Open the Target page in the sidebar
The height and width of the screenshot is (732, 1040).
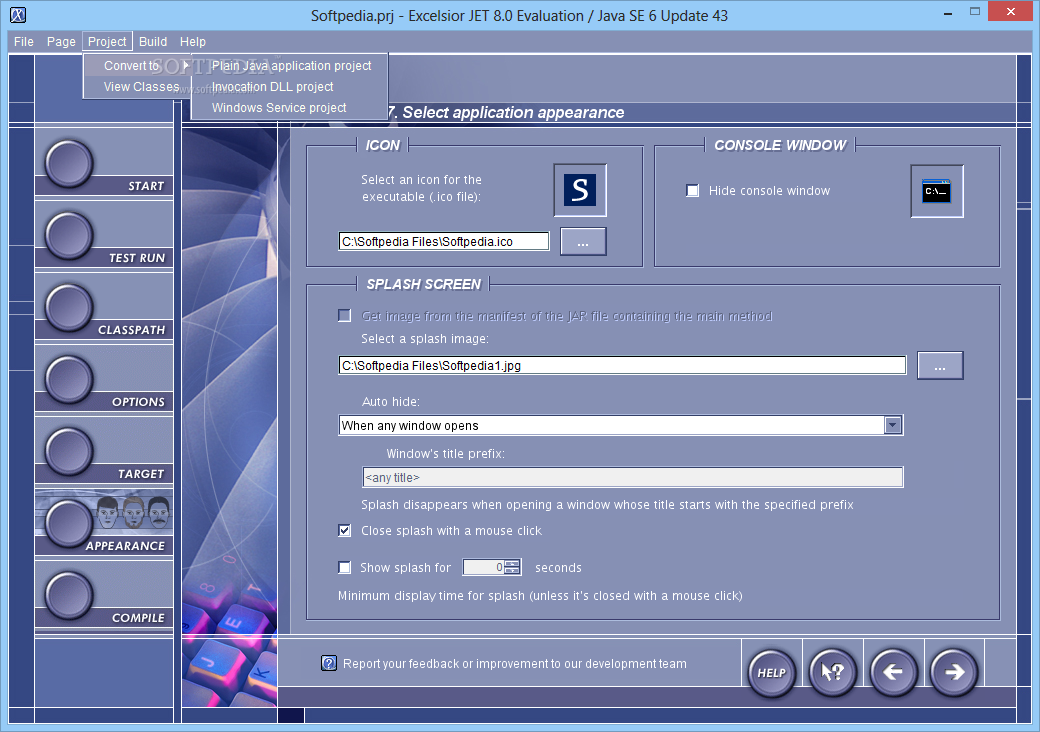[x=104, y=451]
